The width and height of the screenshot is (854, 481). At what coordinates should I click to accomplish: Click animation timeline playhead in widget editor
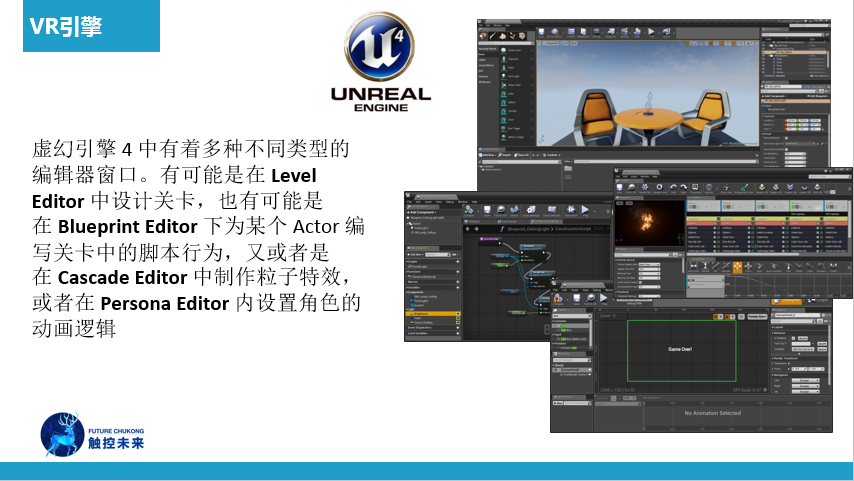(x=644, y=403)
